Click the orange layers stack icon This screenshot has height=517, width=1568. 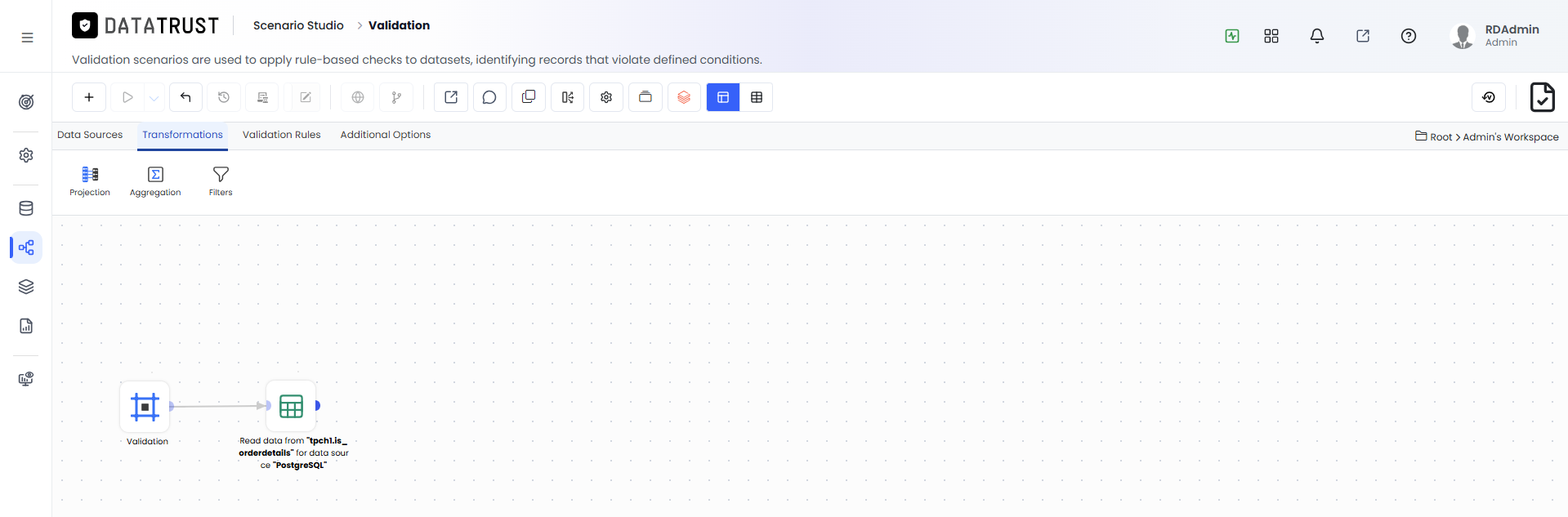tap(684, 97)
